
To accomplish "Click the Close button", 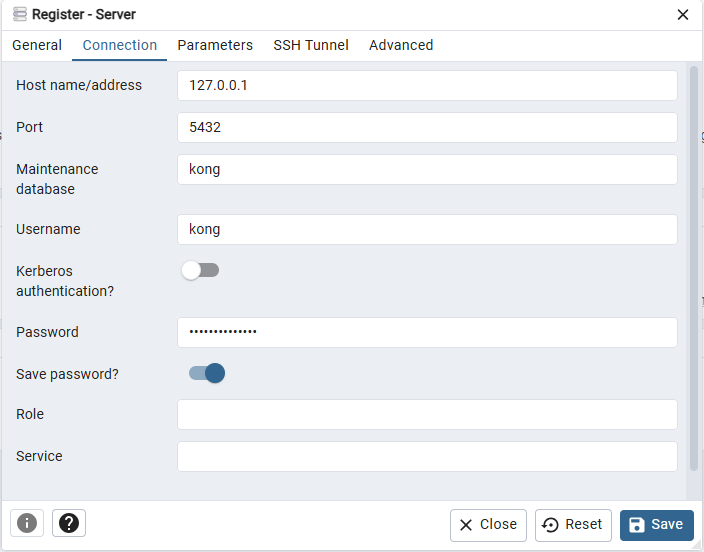I will 488,525.
